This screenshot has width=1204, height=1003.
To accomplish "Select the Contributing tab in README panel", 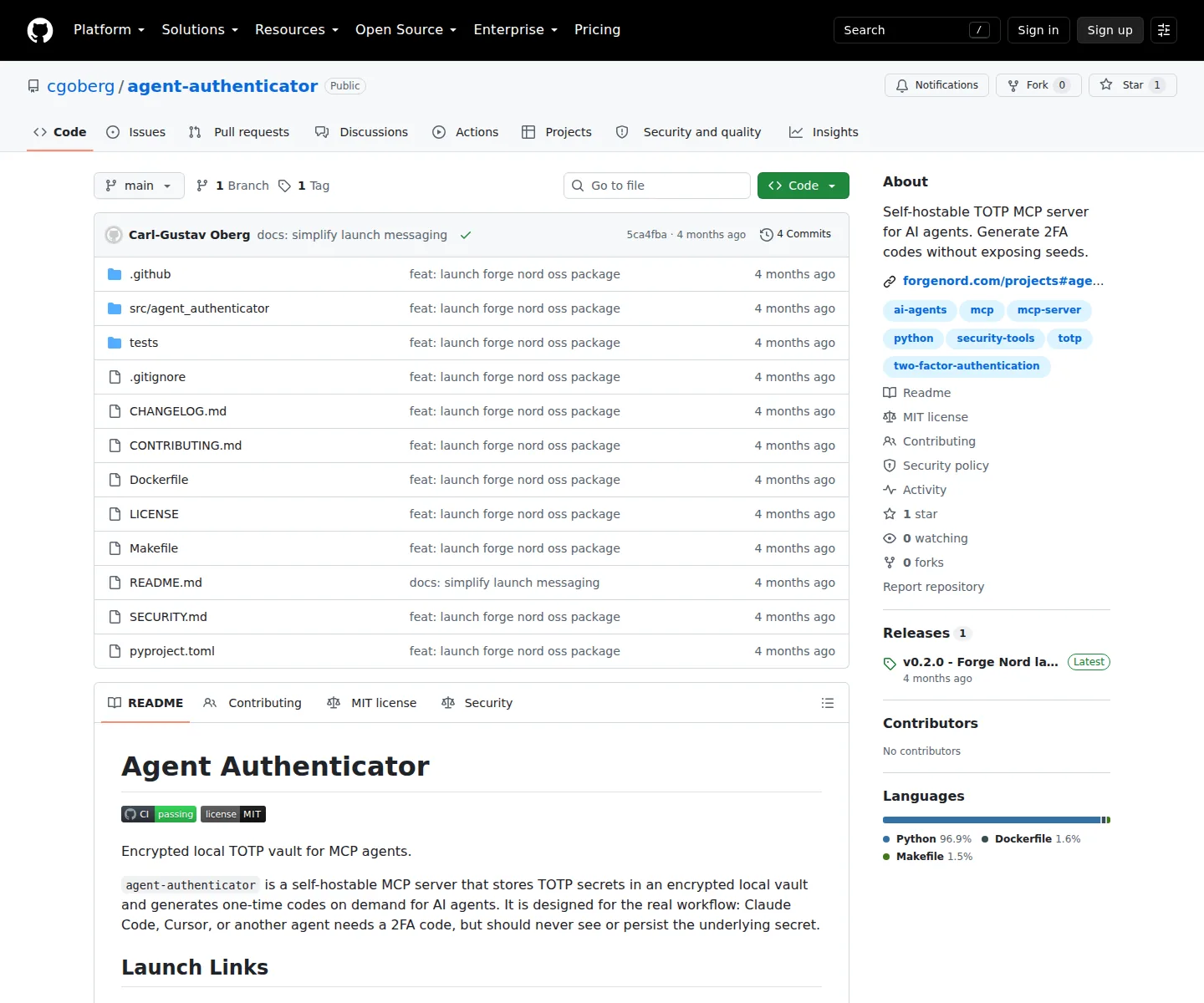I will (253, 703).
